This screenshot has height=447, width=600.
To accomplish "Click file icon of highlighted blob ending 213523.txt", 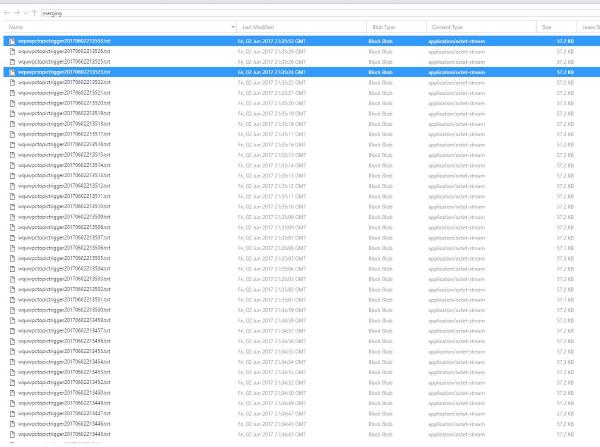I will tap(11, 72).
